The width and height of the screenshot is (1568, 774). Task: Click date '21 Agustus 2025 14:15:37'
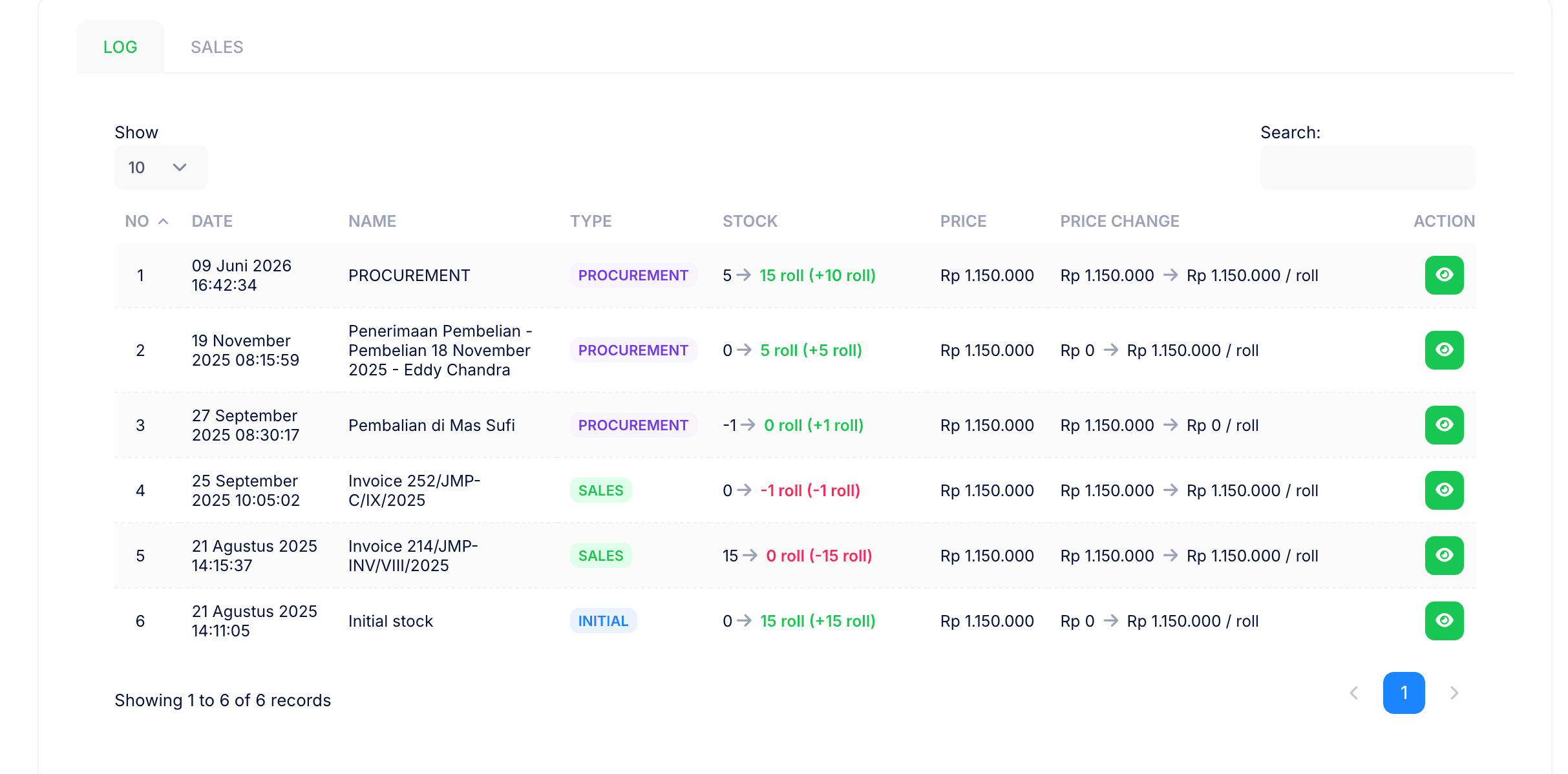(255, 556)
